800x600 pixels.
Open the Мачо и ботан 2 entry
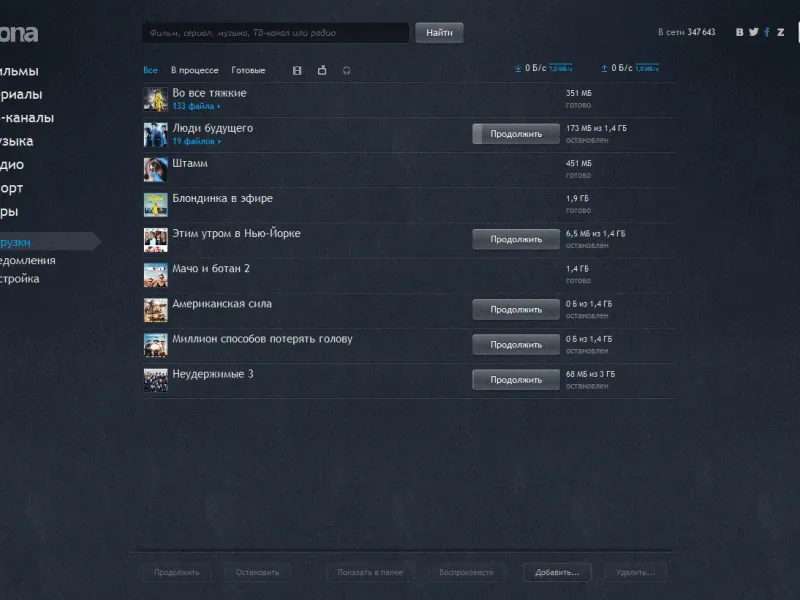(211, 269)
